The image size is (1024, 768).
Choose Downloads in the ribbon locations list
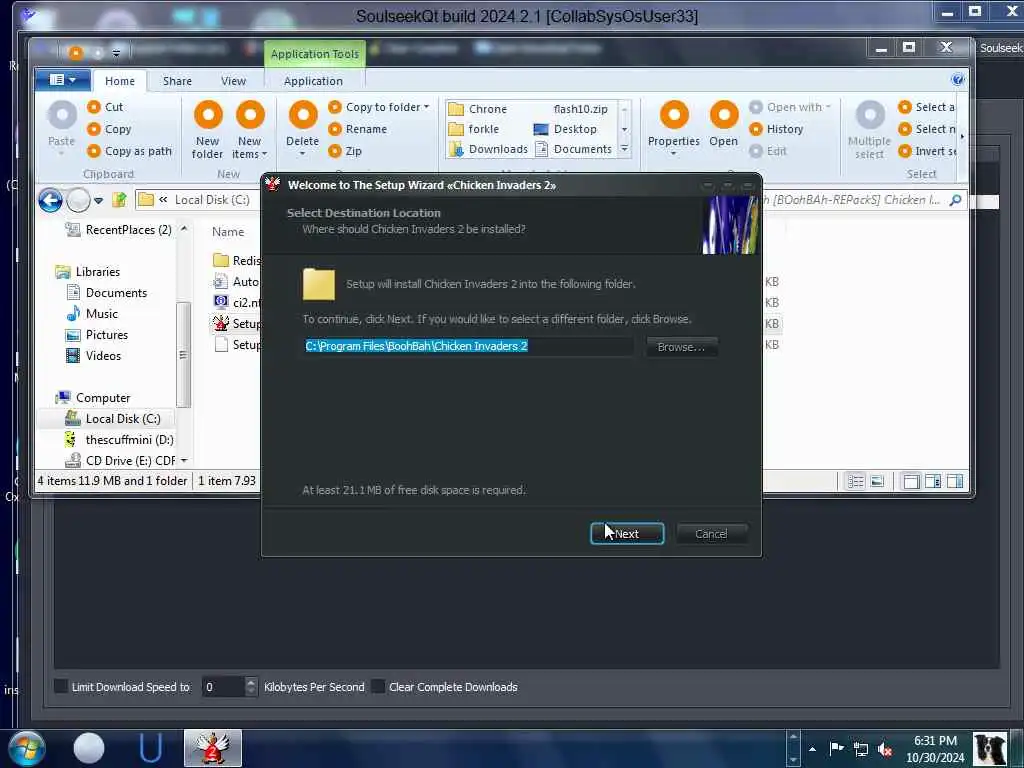click(488, 150)
